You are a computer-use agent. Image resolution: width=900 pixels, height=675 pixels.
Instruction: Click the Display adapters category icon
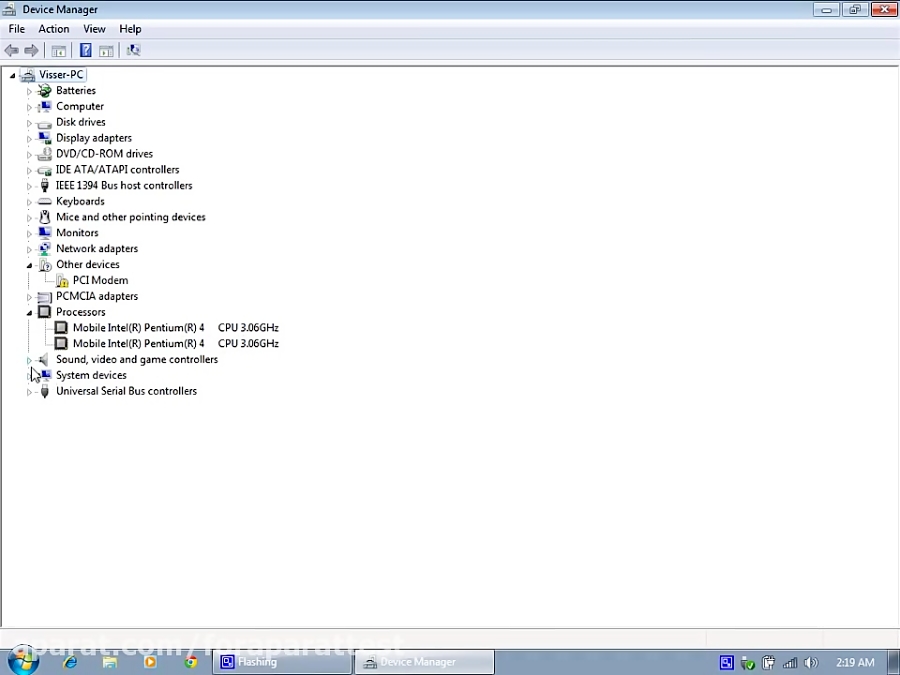[44, 137]
